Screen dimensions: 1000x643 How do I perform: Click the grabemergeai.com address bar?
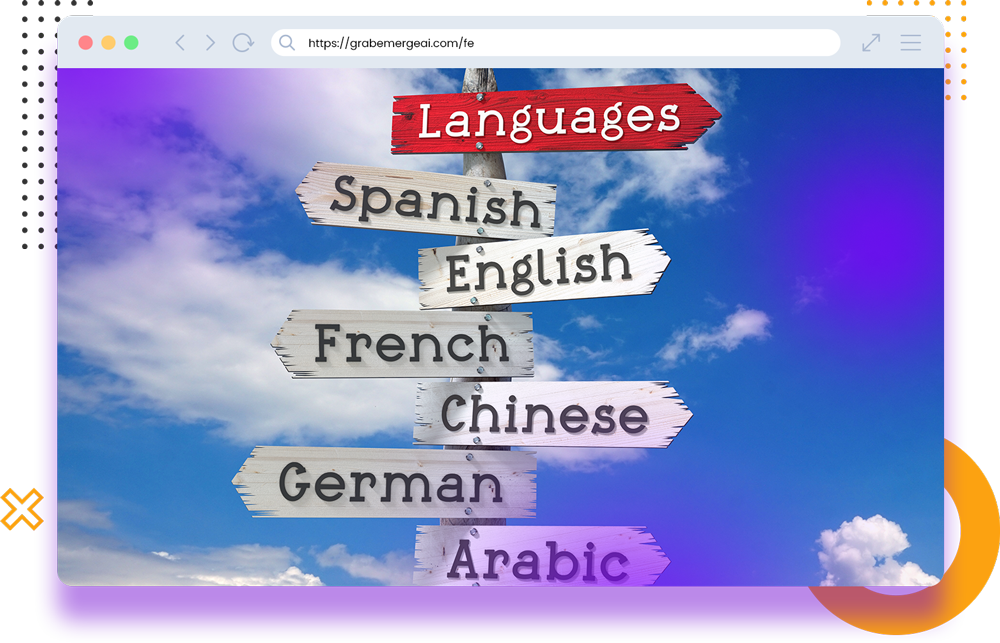560,43
